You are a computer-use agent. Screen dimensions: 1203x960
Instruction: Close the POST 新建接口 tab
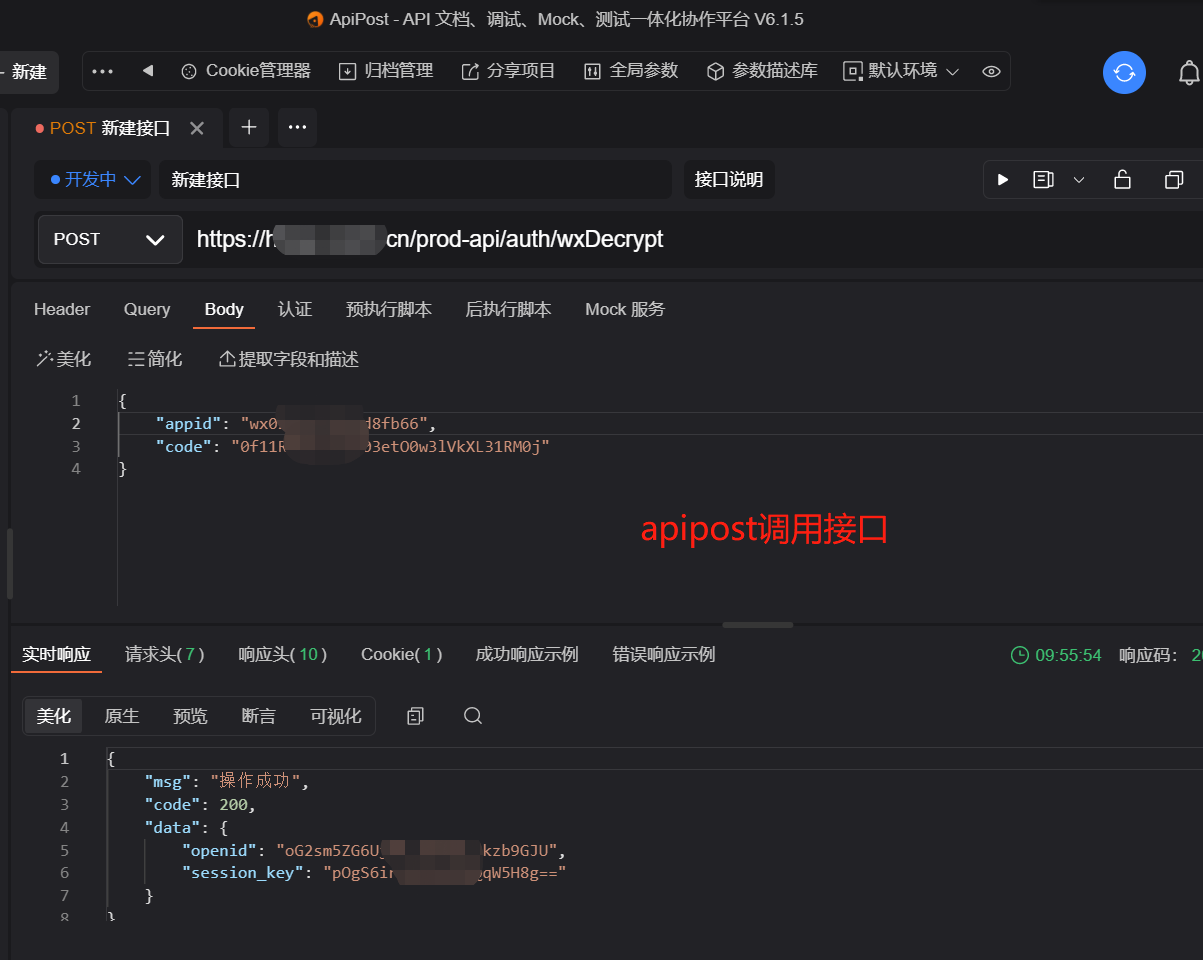click(197, 128)
